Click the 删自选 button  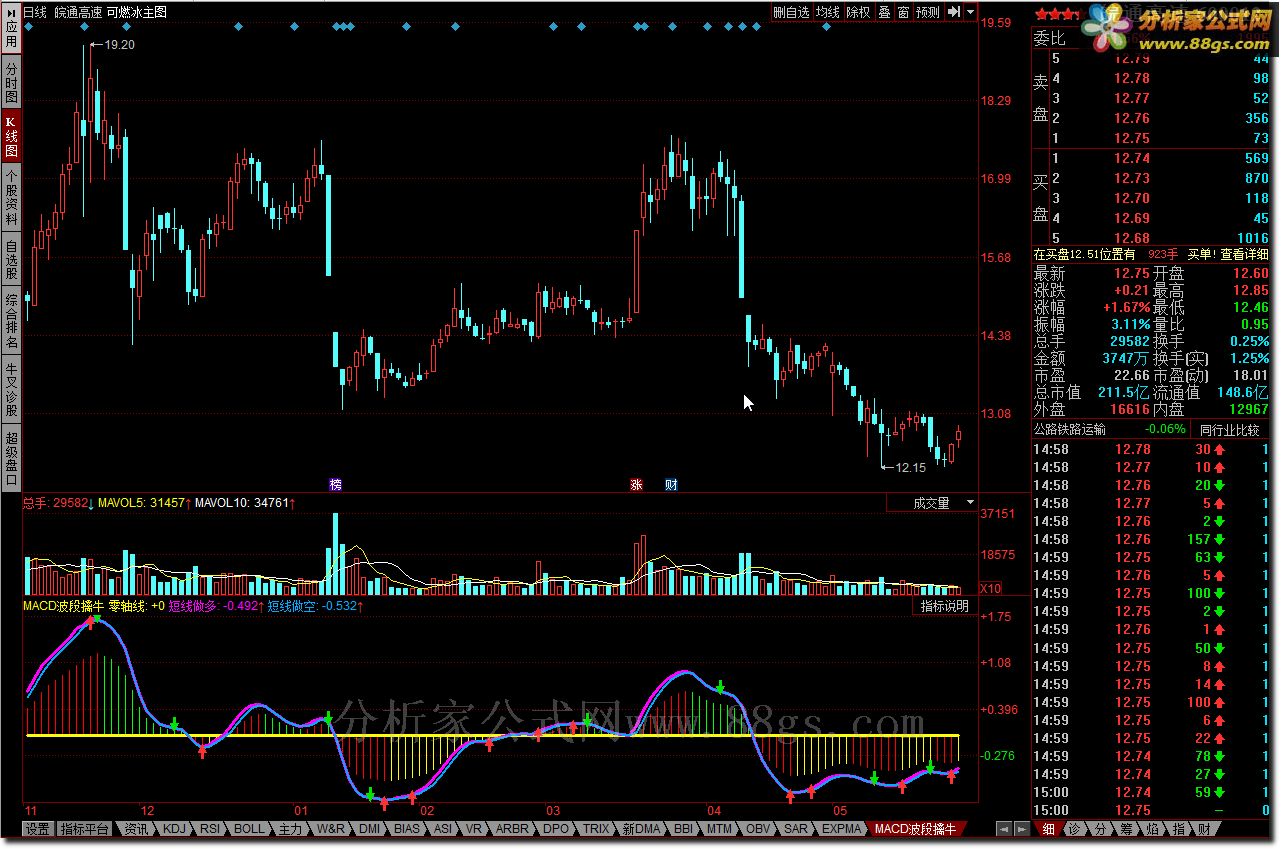pyautogui.click(x=792, y=12)
